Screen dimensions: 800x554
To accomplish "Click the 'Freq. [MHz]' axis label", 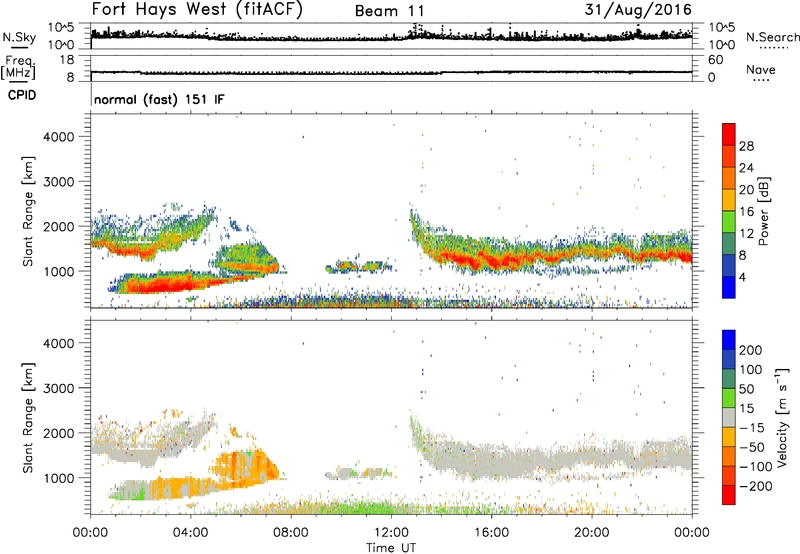I will [18, 68].
